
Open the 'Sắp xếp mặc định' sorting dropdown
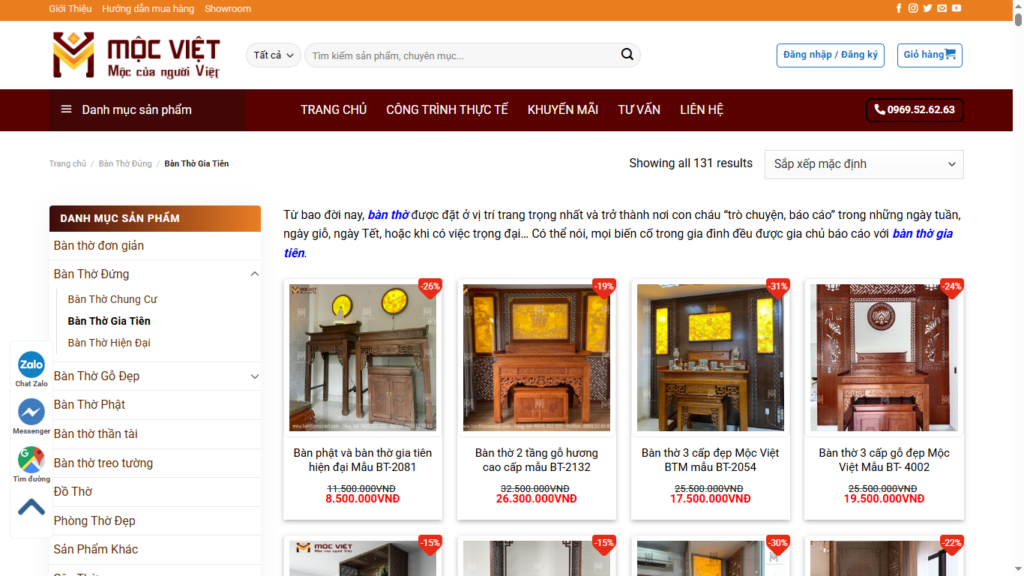click(x=864, y=164)
